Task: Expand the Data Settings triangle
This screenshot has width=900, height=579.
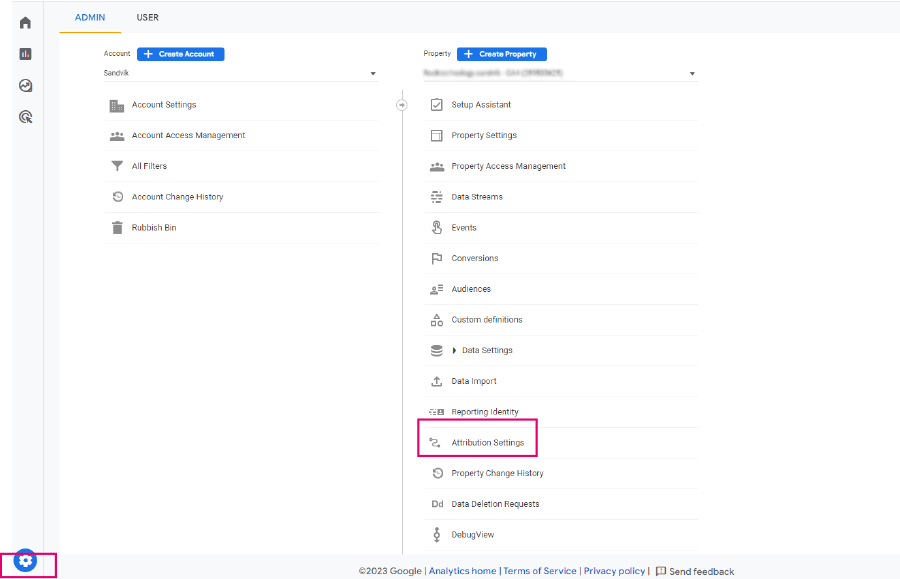Action: [454, 351]
